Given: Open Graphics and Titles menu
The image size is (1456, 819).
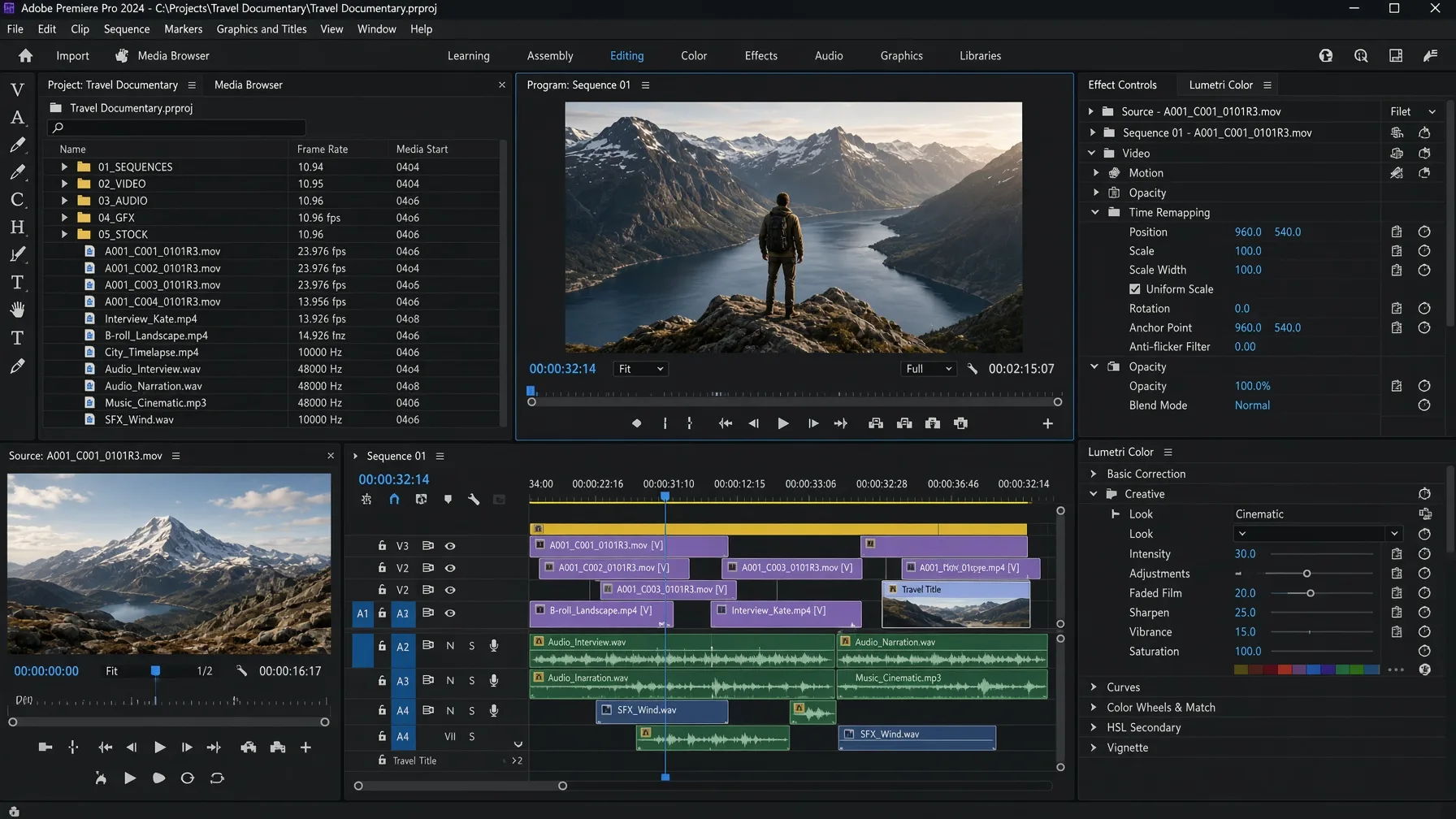Looking at the screenshot, I should tap(262, 28).
